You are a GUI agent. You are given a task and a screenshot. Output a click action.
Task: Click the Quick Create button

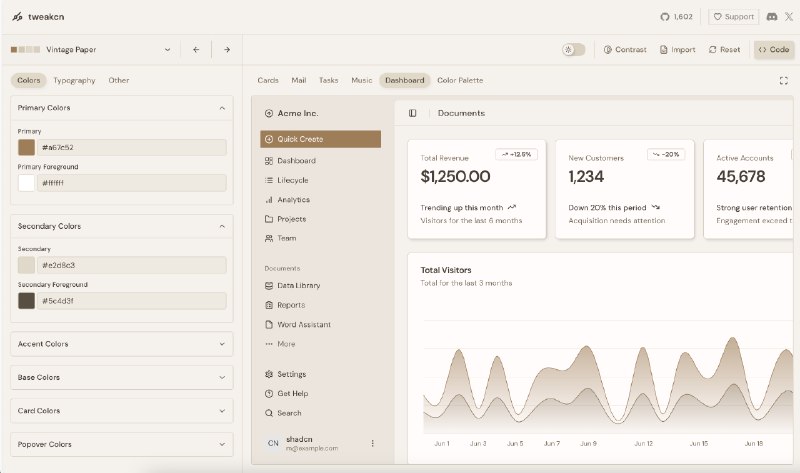point(320,139)
